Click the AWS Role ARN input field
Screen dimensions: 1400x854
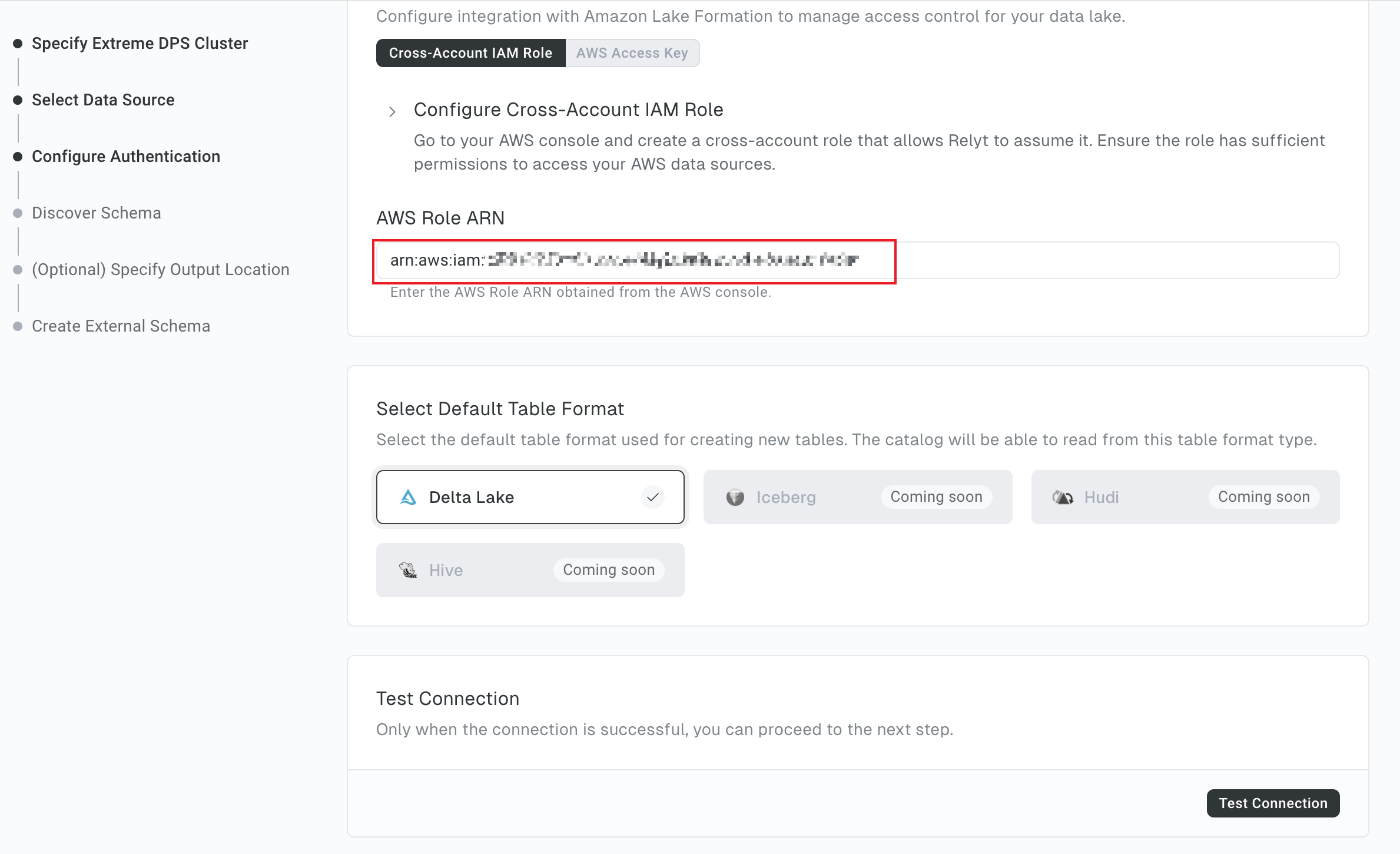tap(858, 260)
